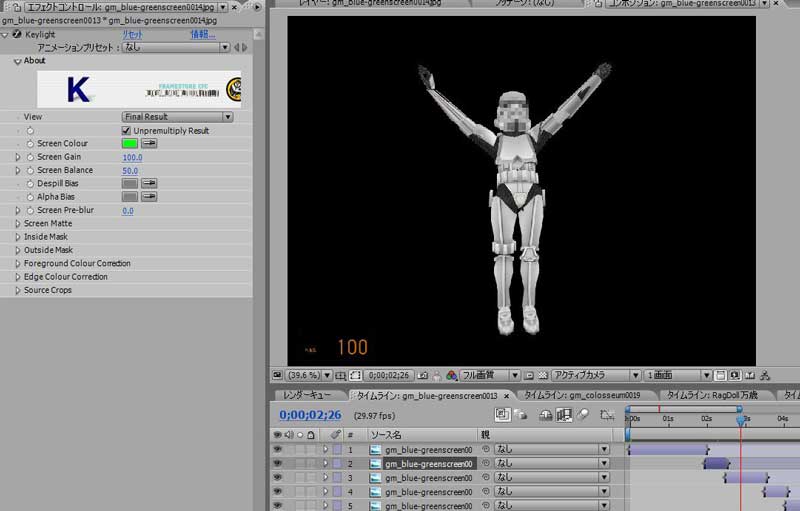
Task: Expand Foreground Colour Correction group
Action: [x=18, y=264]
